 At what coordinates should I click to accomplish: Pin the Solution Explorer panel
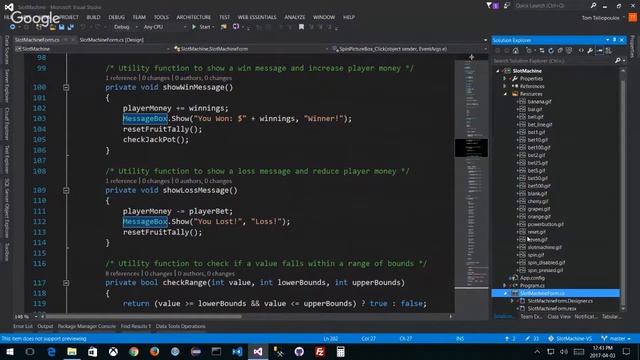coord(614,40)
